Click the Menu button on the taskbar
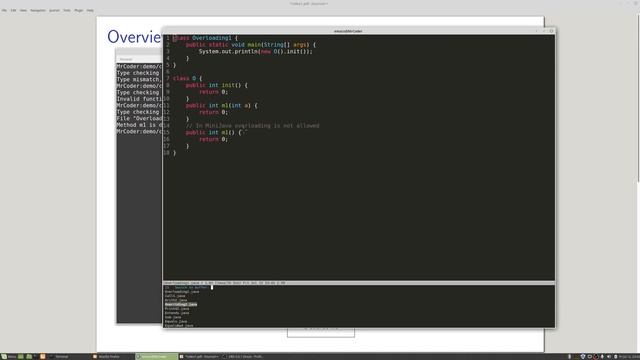The image size is (640, 360). [x=9, y=356]
